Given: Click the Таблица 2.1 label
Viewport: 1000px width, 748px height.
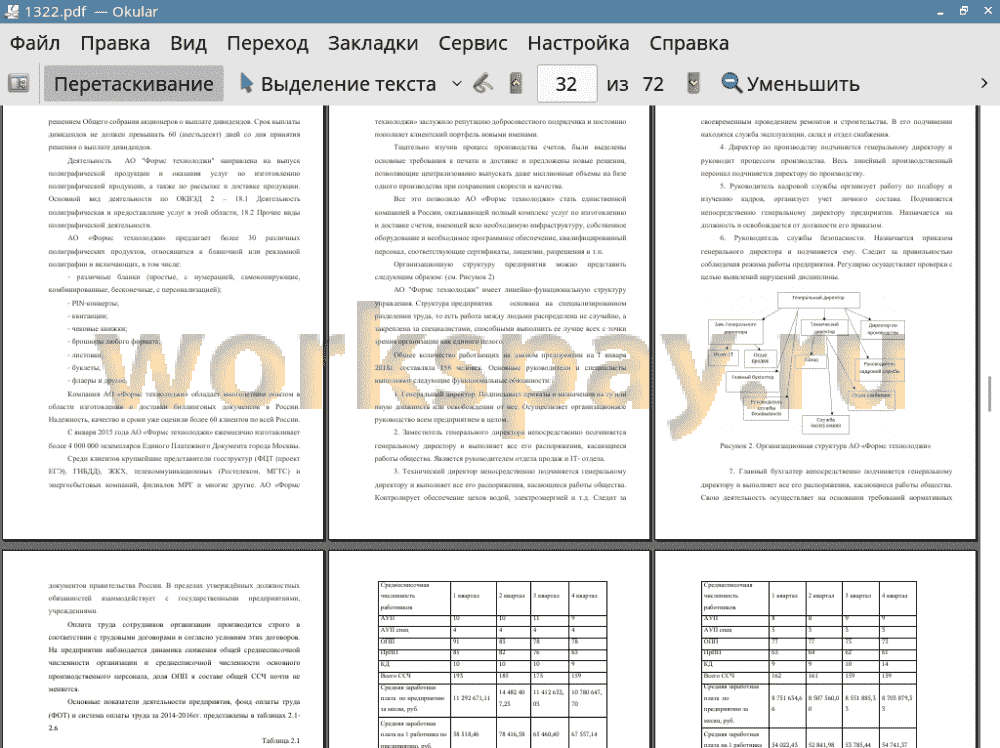Looking at the screenshot, I should 281,740.
